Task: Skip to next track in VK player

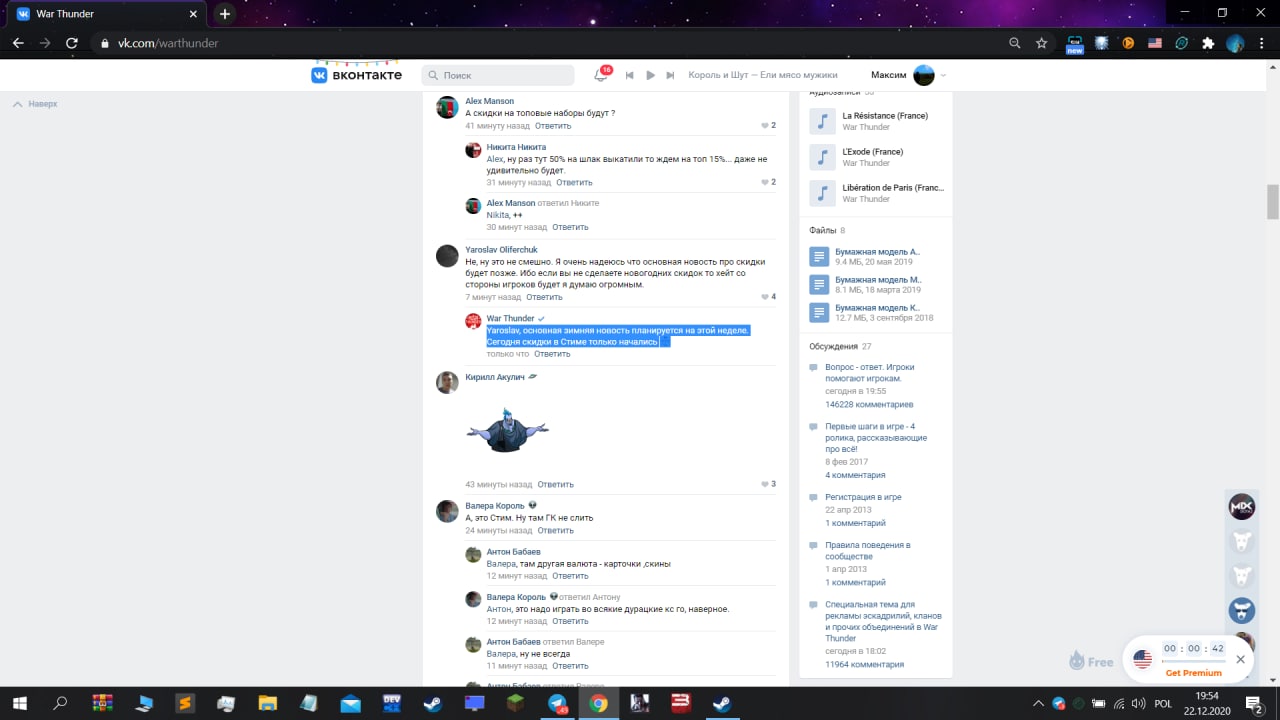Action: point(671,75)
